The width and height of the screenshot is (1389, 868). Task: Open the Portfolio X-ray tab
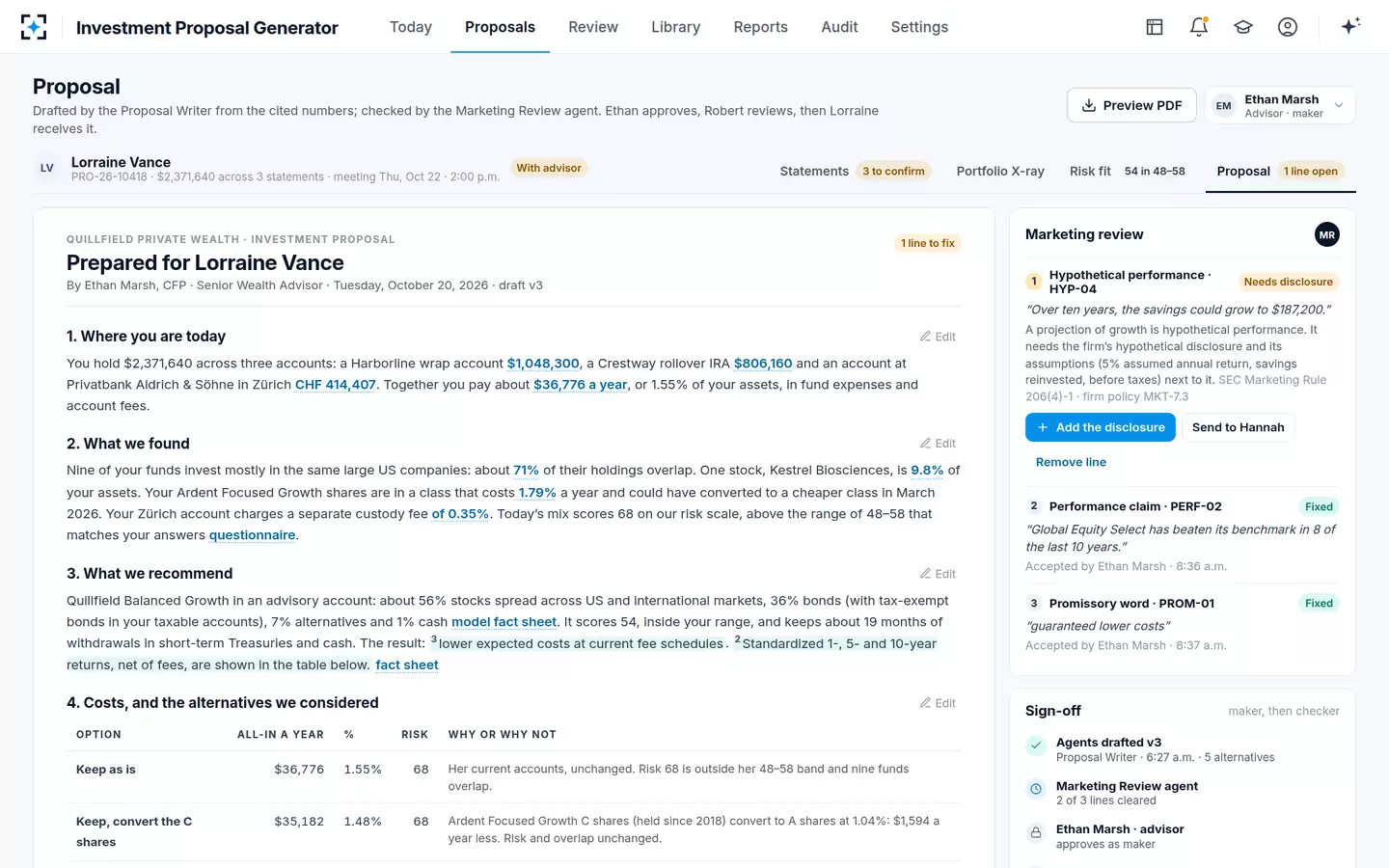pyautogui.click(x=1000, y=171)
